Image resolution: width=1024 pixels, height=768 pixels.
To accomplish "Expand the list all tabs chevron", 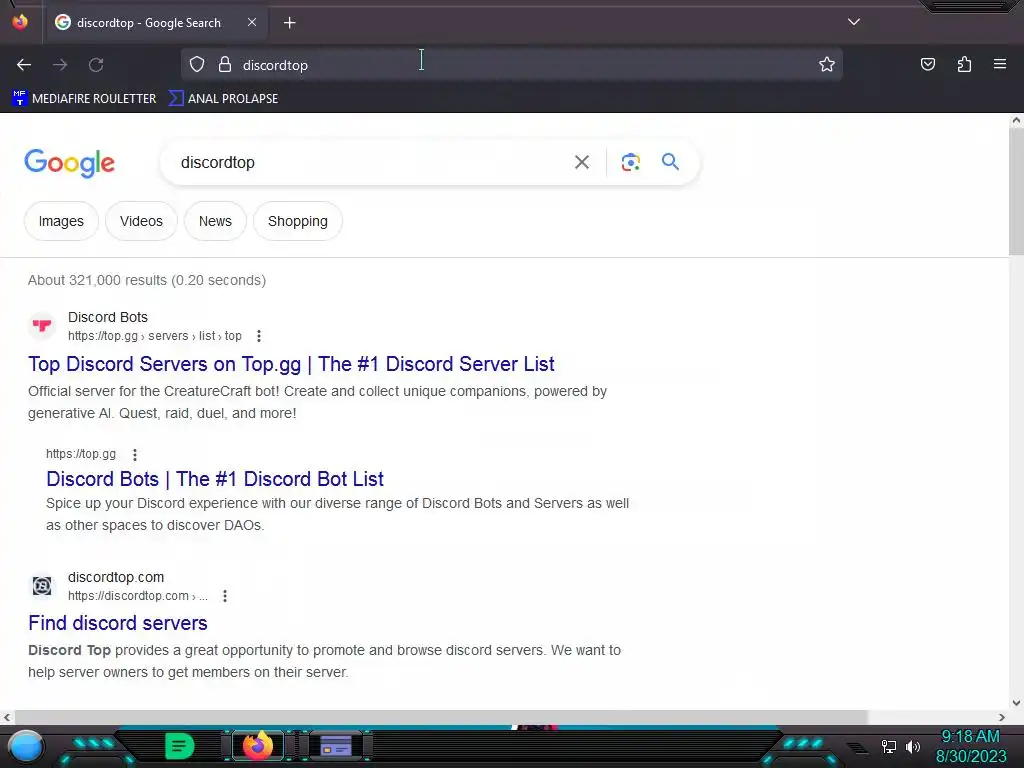I will click(x=854, y=22).
